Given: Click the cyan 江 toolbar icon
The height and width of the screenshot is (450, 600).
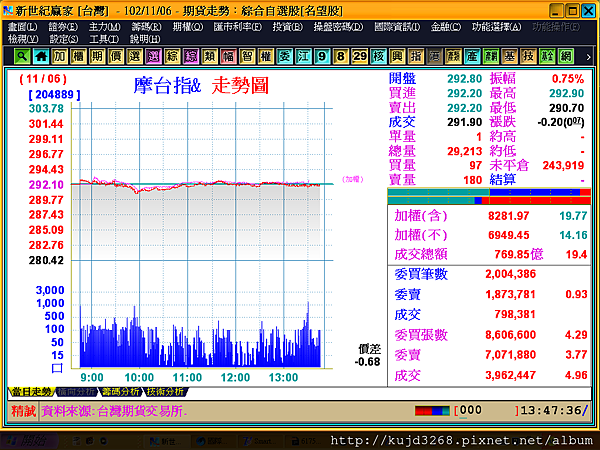Looking at the screenshot, I should tap(303, 57).
